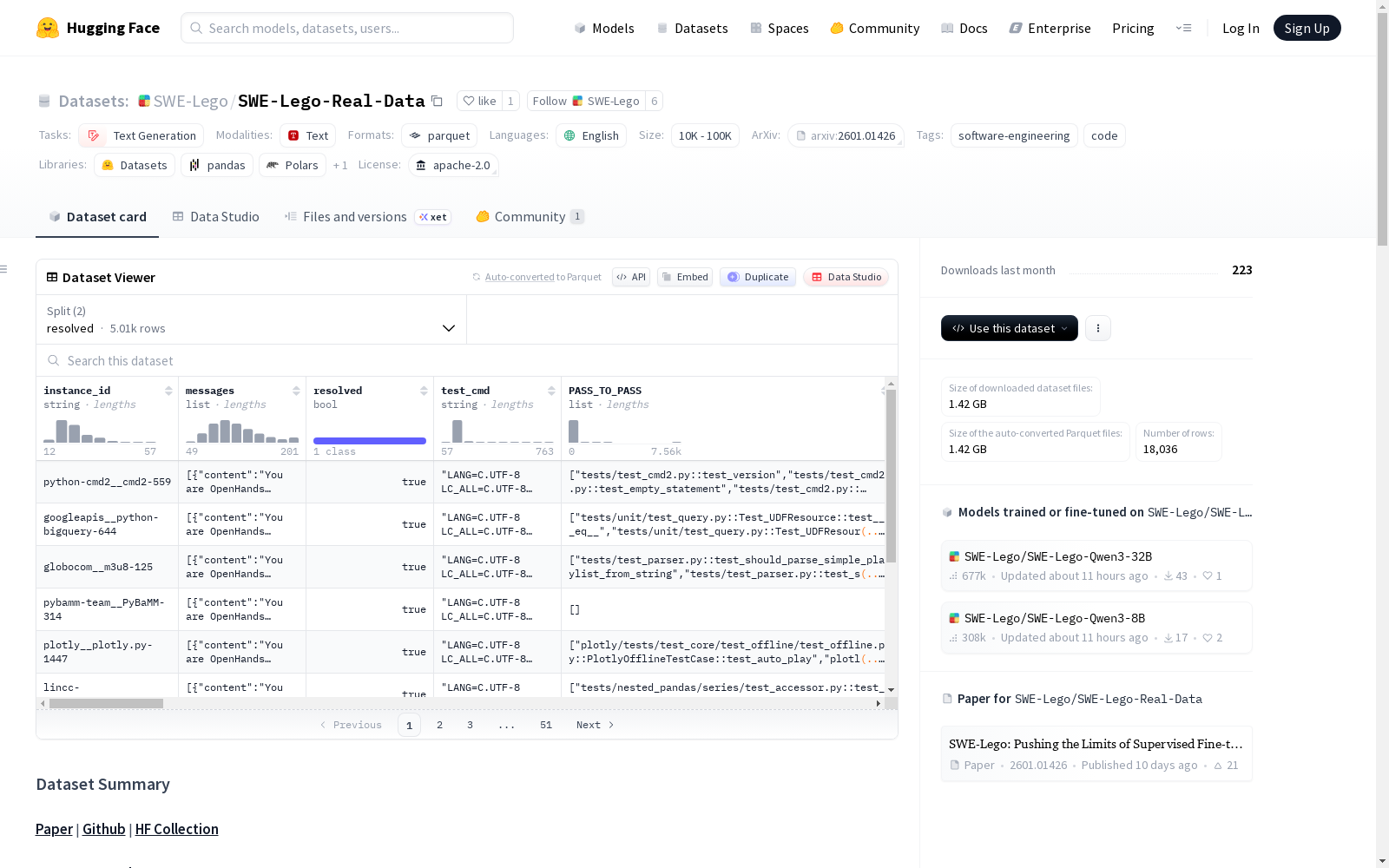Click the horizontal table scrollbar thumb
The width and height of the screenshot is (1389, 868).
tap(106, 703)
